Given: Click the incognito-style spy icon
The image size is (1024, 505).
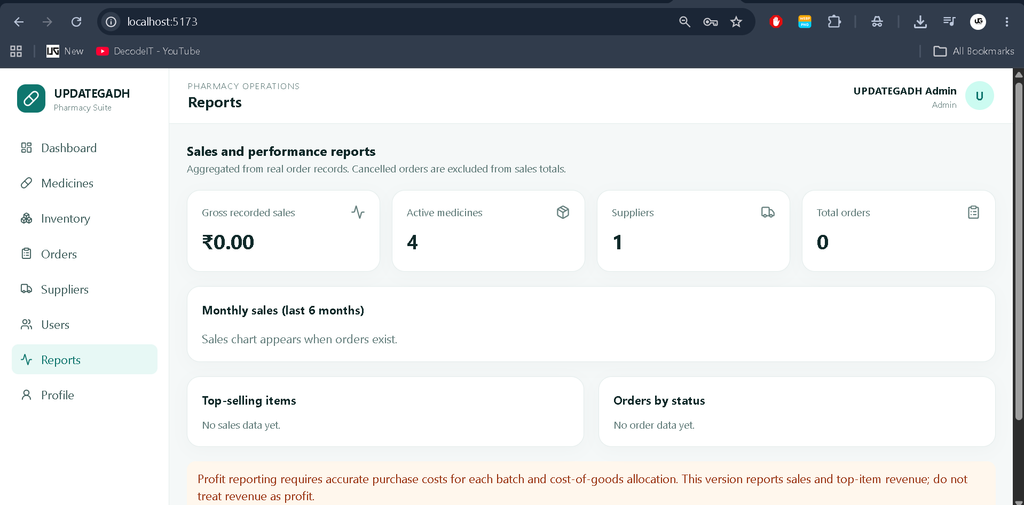Looking at the screenshot, I should tap(877, 22).
